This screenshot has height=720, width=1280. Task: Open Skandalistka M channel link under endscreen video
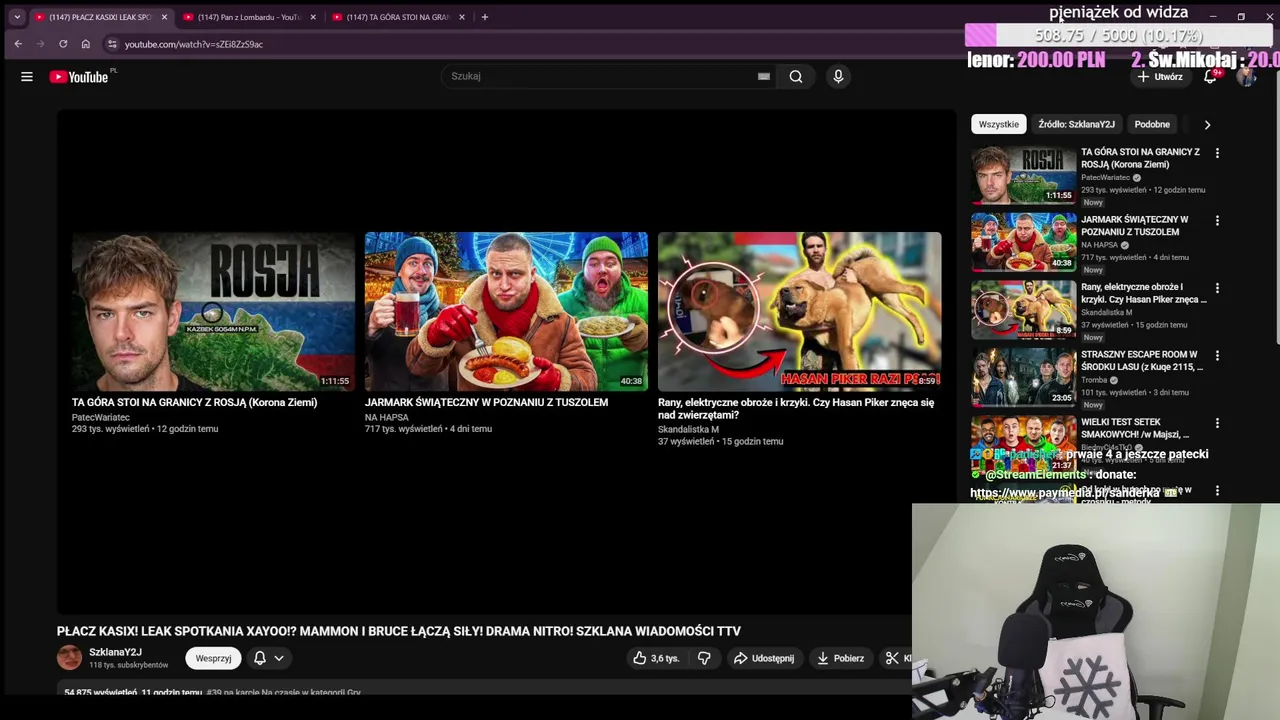(x=688, y=429)
